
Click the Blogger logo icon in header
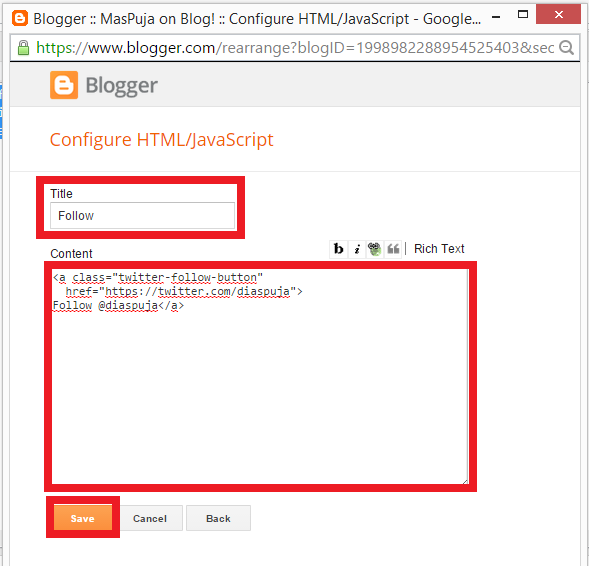(x=64, y=85)
